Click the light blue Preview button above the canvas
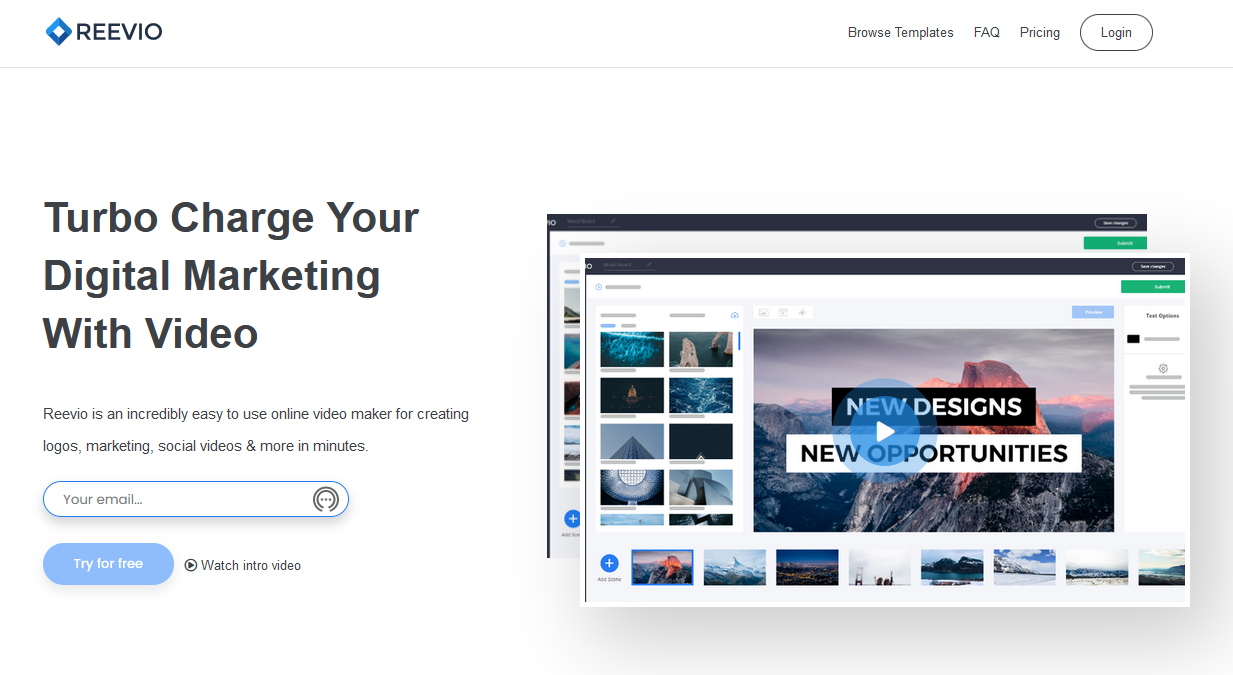The image size is (1233, 675). coord(1092,312)
